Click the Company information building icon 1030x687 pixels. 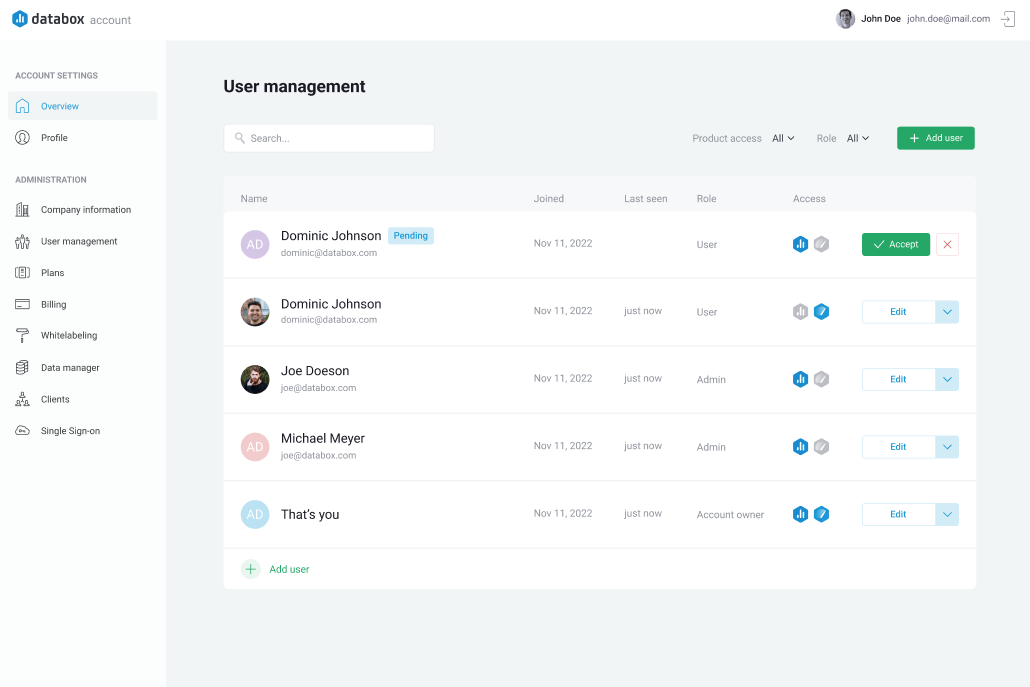point(22,210)
